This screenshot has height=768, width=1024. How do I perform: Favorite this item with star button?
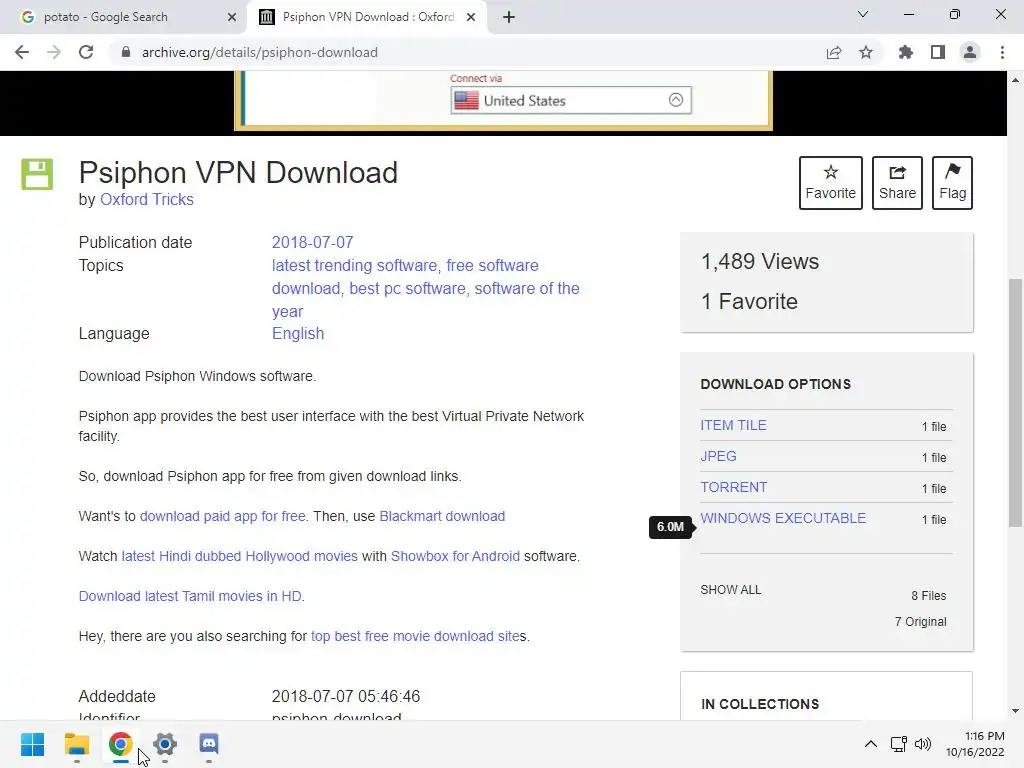coord(831,183)
